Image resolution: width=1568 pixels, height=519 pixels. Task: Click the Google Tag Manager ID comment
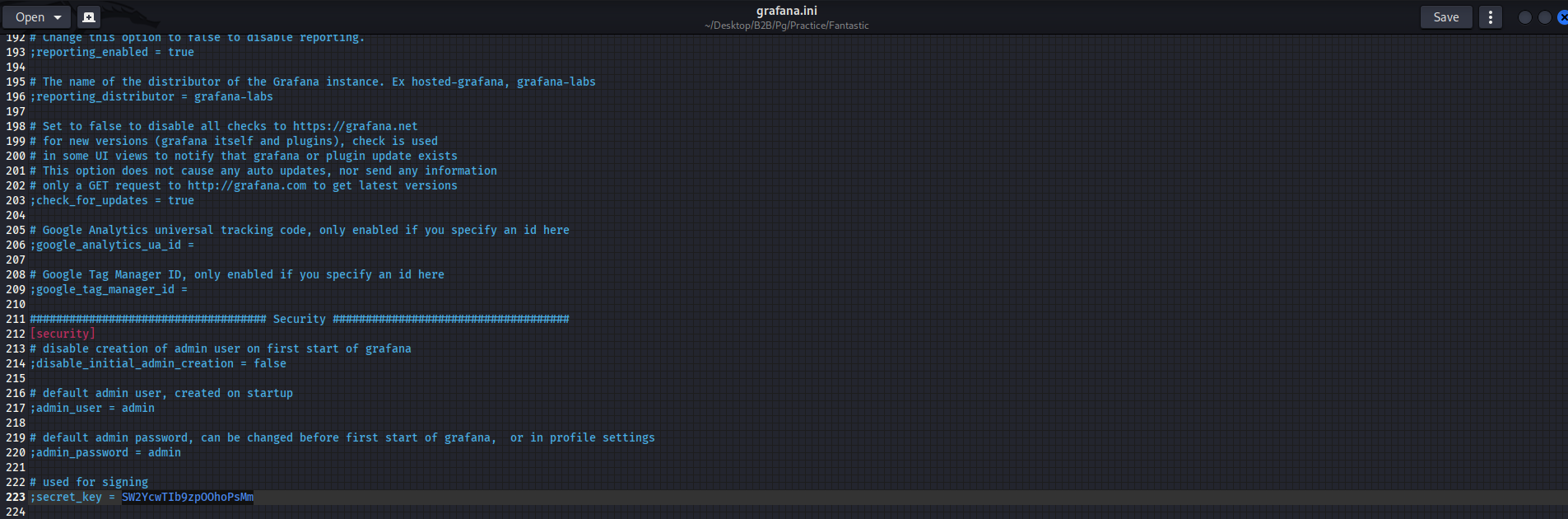237,274
